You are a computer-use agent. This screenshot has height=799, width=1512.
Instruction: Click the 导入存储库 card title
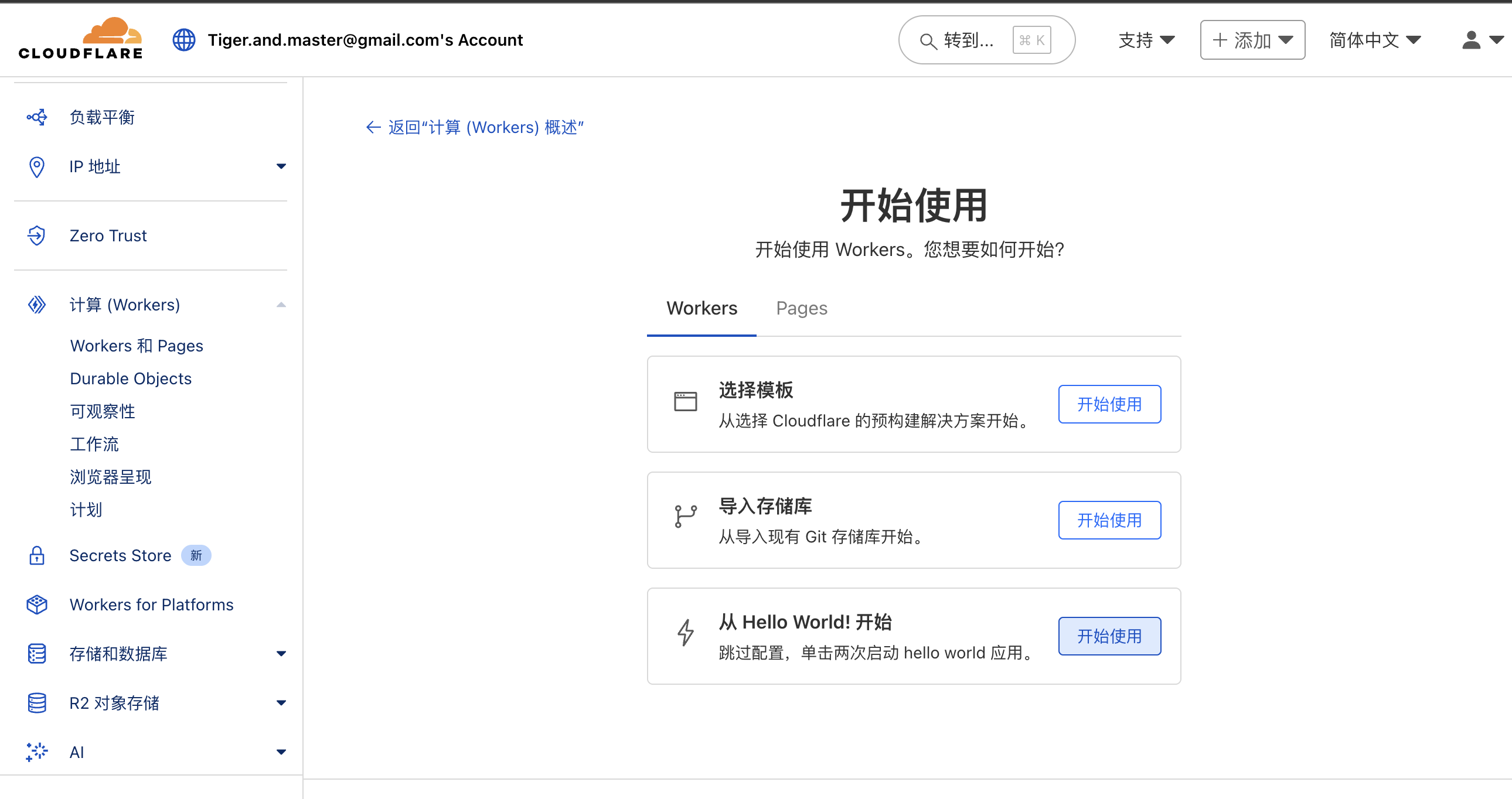[765, 506]
